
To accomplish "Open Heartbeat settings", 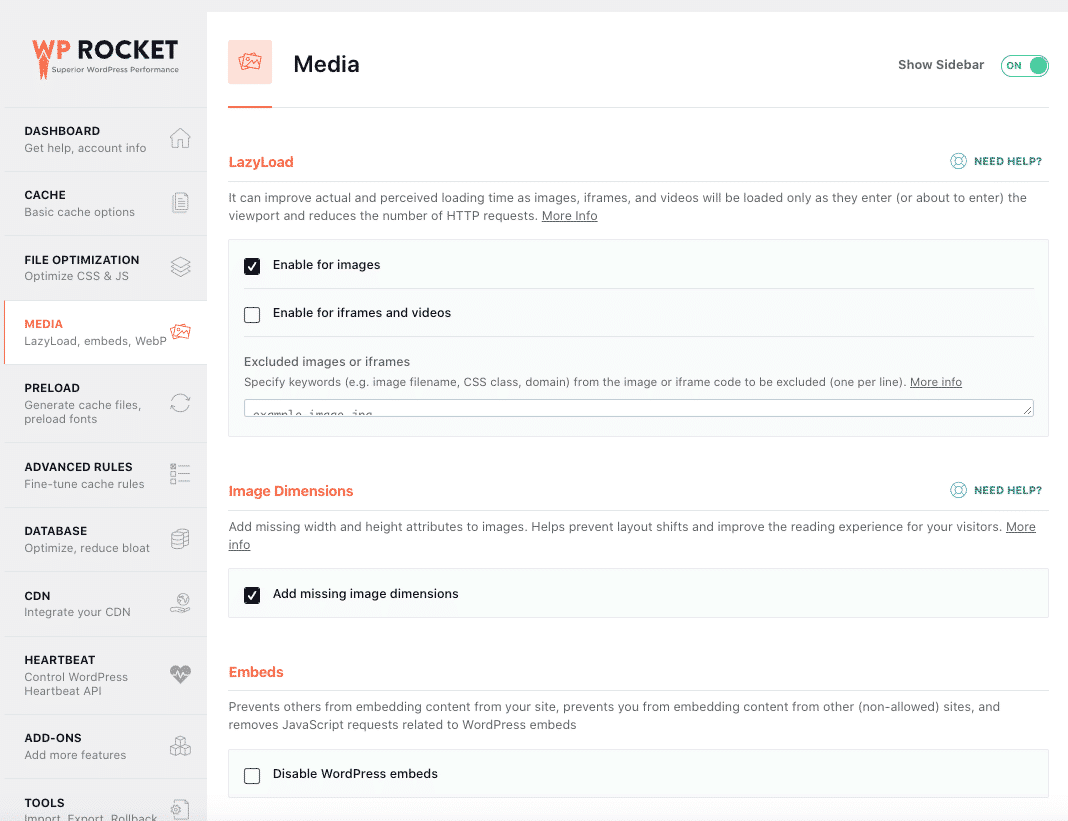I will [x=106, y=675].
